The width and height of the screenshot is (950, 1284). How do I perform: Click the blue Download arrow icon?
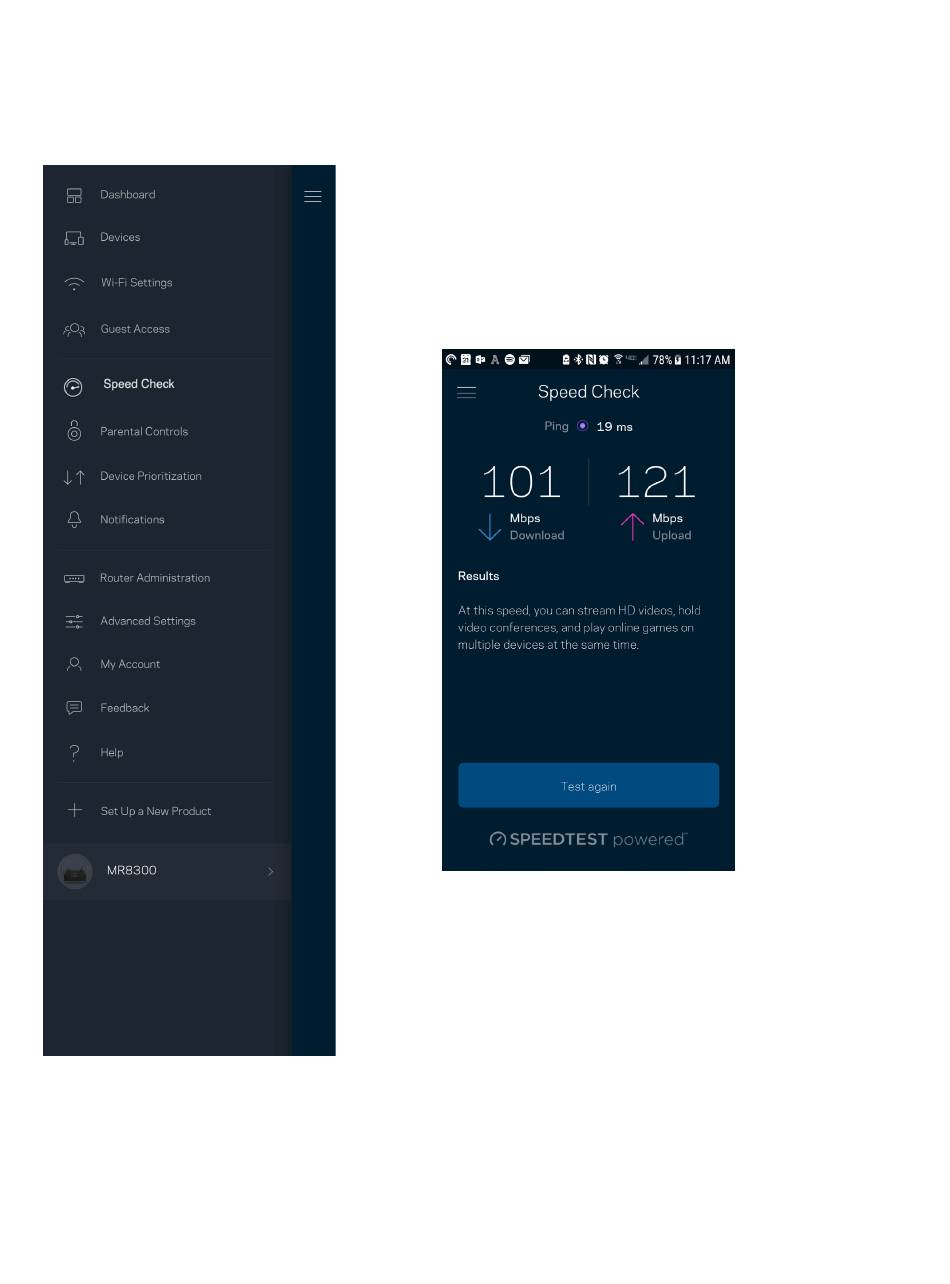click(490, 526)
